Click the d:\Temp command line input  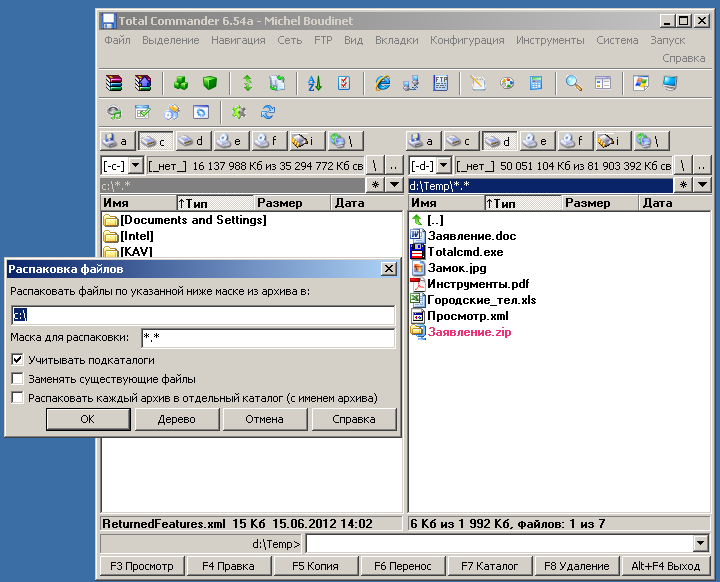tap(500, 543)
